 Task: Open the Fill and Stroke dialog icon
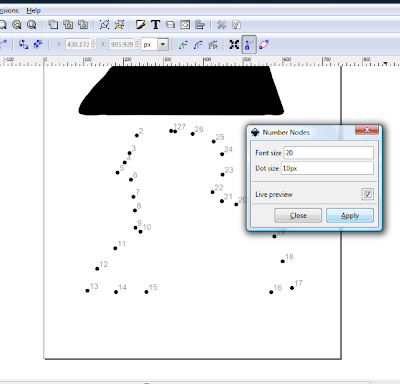click(x=141, y=25)
